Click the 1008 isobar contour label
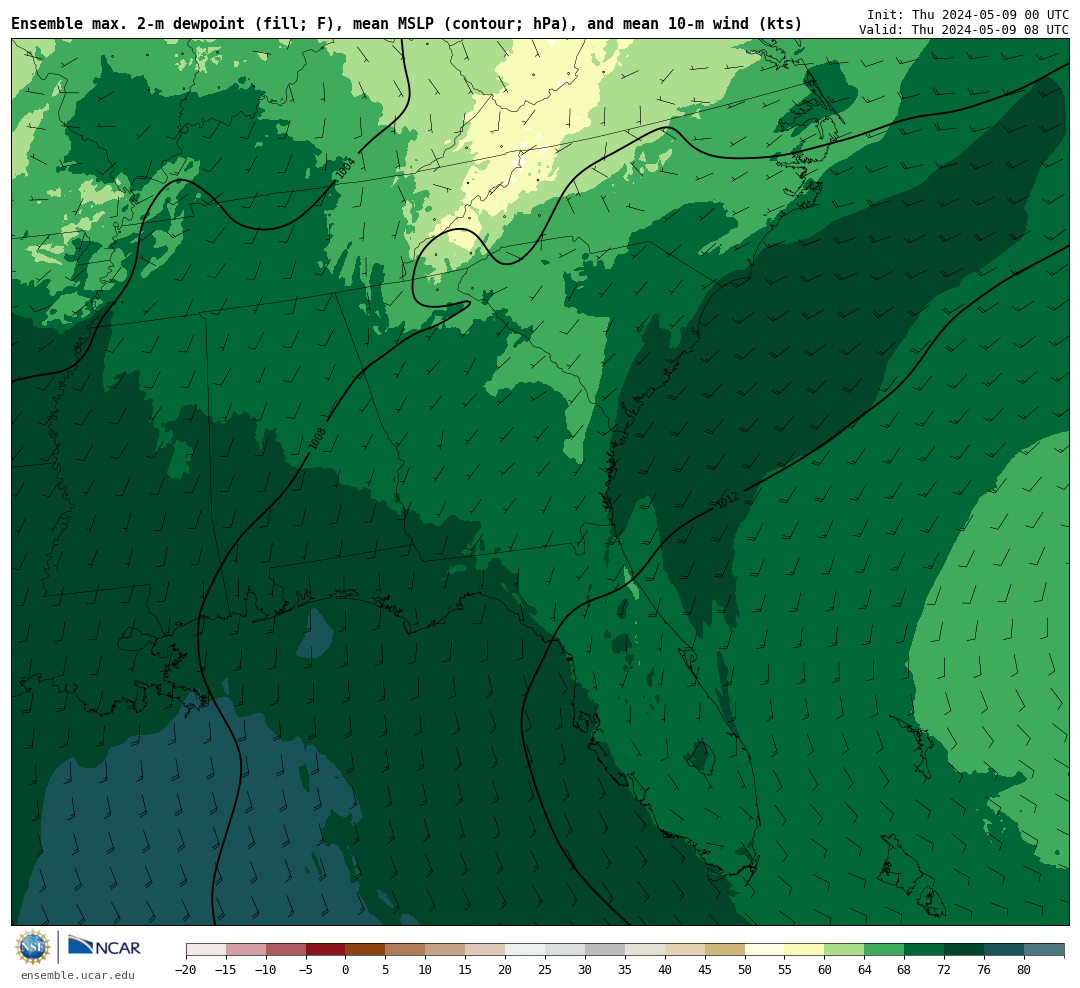This screenshot has height=988, width=1080. pos(317,439)
